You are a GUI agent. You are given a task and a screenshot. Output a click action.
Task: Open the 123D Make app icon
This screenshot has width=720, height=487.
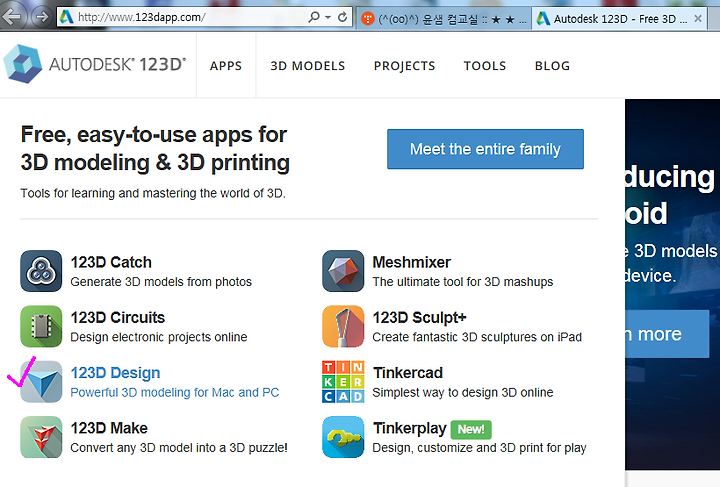pyautogui.click(x=41, y=437)
